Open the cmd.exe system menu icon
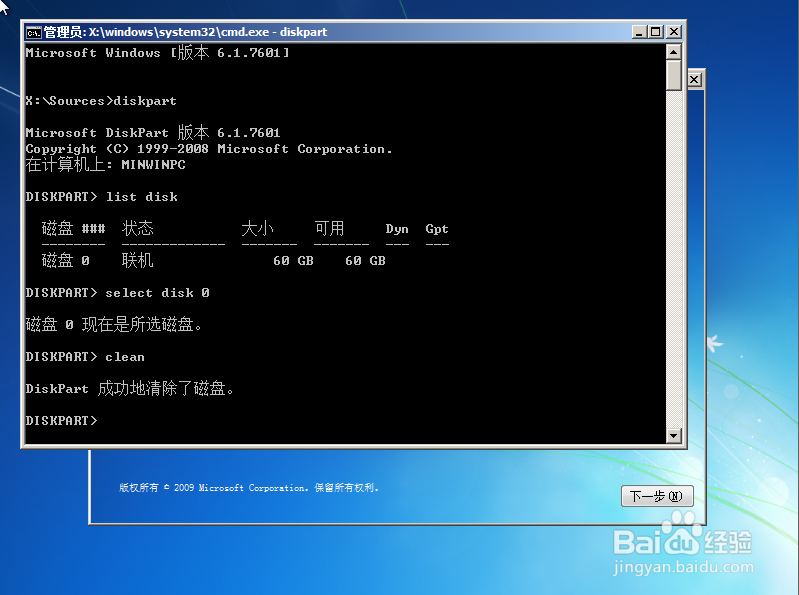 (x=34, y=33)
